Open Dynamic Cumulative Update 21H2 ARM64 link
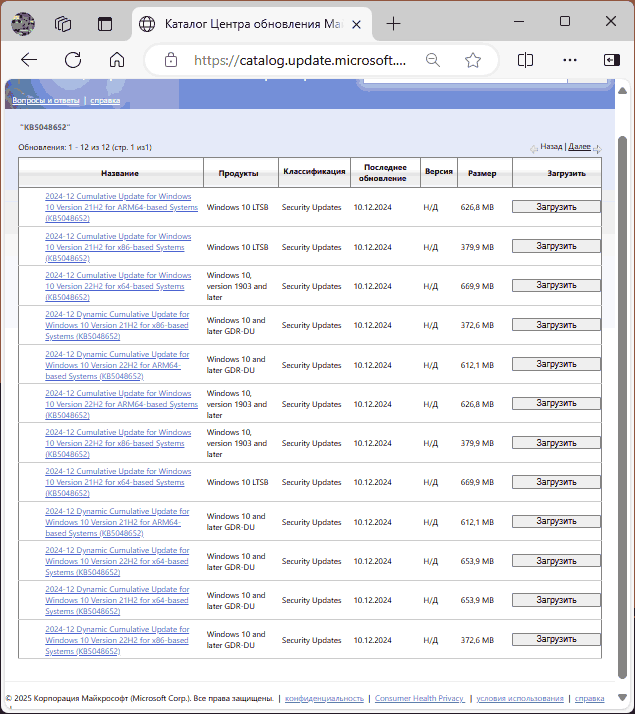Image resolution: width=635 pixels, height=714 pixels. click(x=117, y=522)
